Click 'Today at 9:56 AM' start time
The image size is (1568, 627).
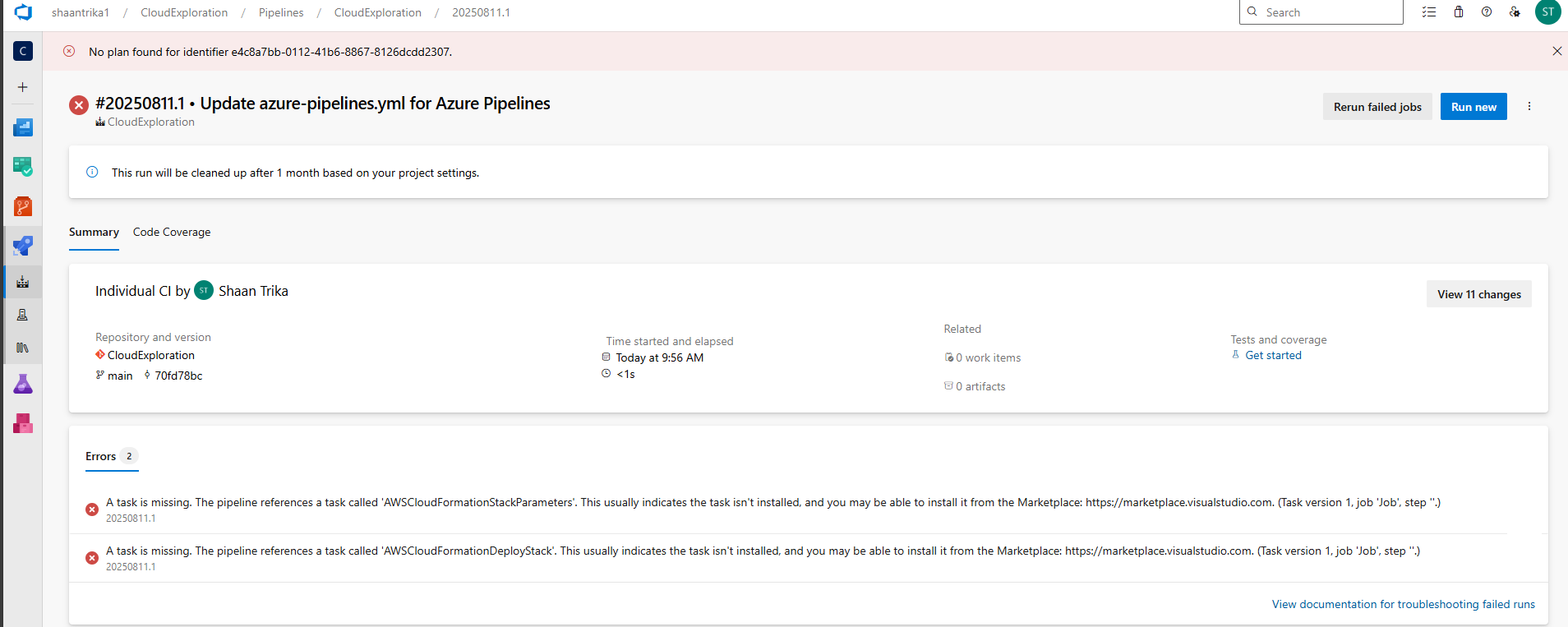click(659, 357)
